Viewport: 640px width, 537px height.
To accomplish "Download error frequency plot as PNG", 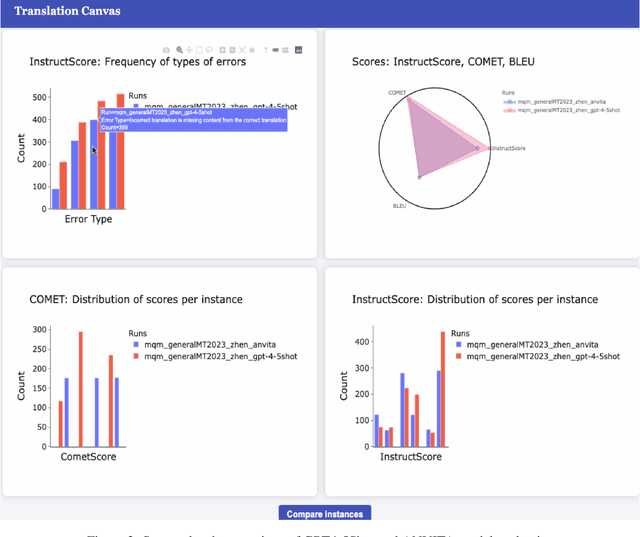I will 167,49.
